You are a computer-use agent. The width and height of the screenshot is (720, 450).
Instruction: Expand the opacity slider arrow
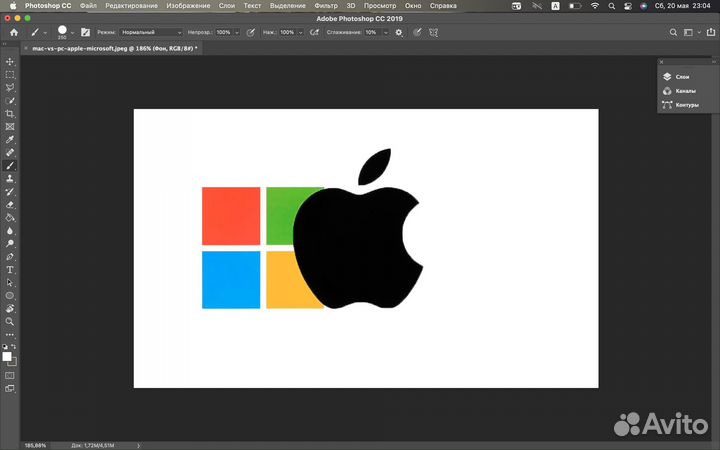[x=237, y=32]
